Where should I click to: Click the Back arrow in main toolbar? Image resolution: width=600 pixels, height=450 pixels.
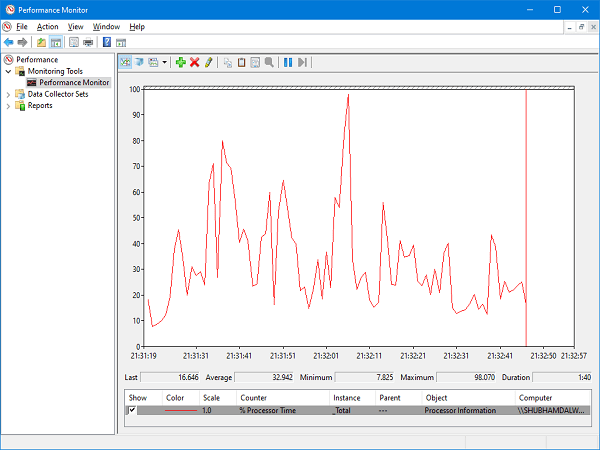[9, 43]
